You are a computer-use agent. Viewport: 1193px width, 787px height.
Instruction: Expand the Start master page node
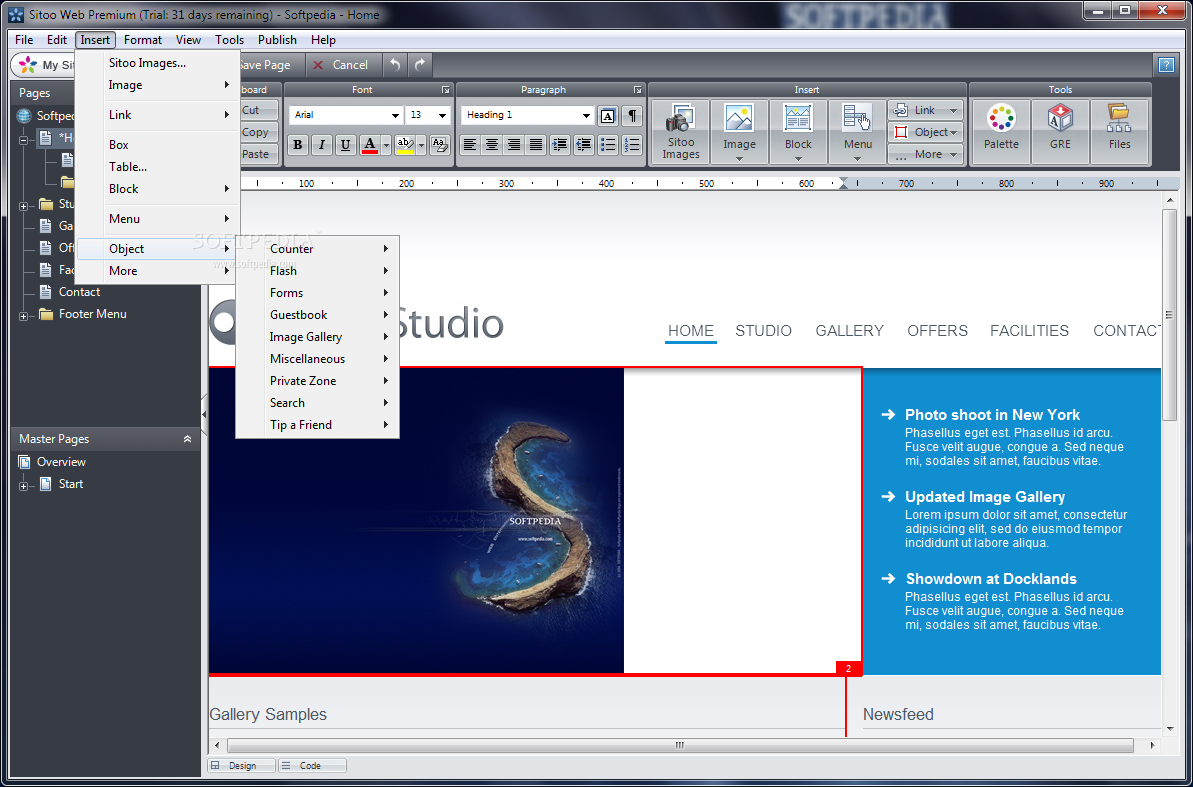pos(24,486)
